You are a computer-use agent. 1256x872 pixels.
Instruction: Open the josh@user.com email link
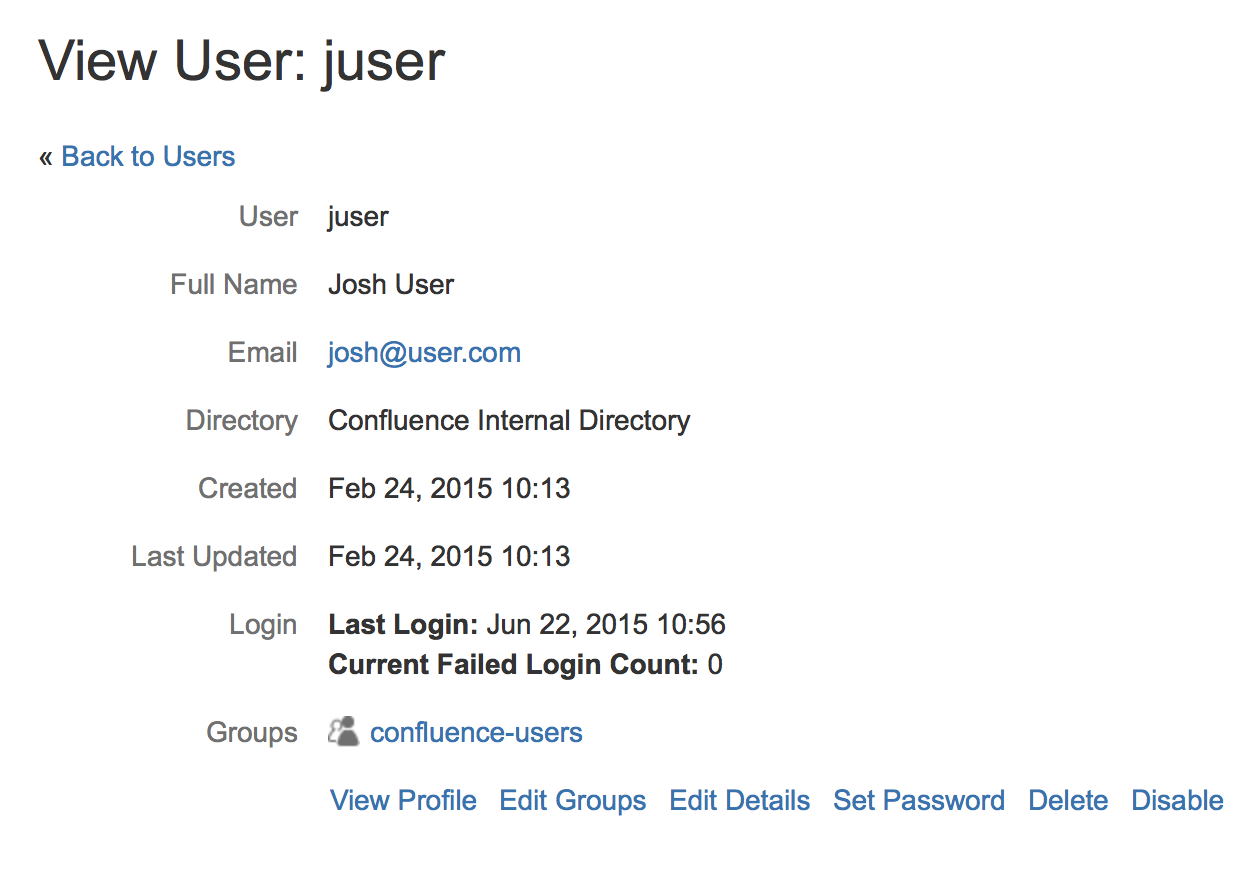click(x=424, y=353)
